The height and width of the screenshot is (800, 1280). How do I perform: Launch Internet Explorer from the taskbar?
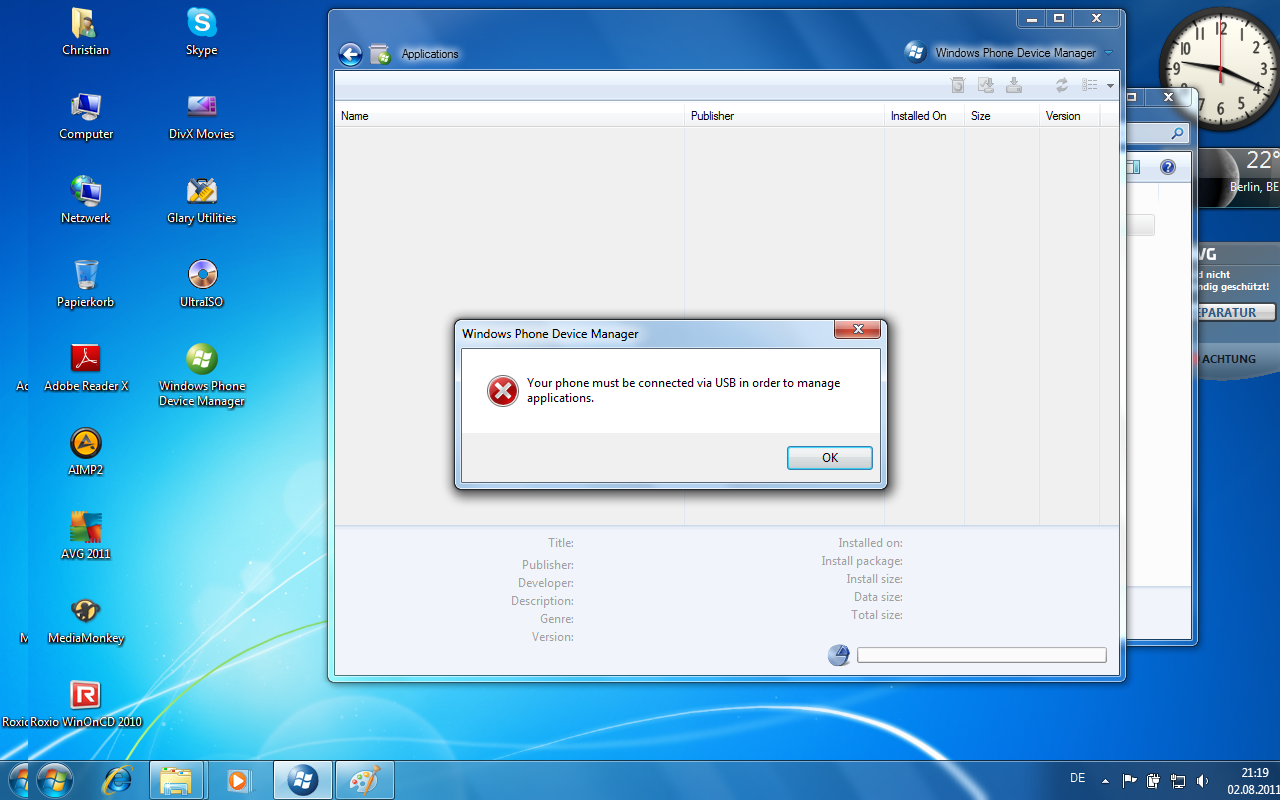pyautogui.click(x=119, y=780)
